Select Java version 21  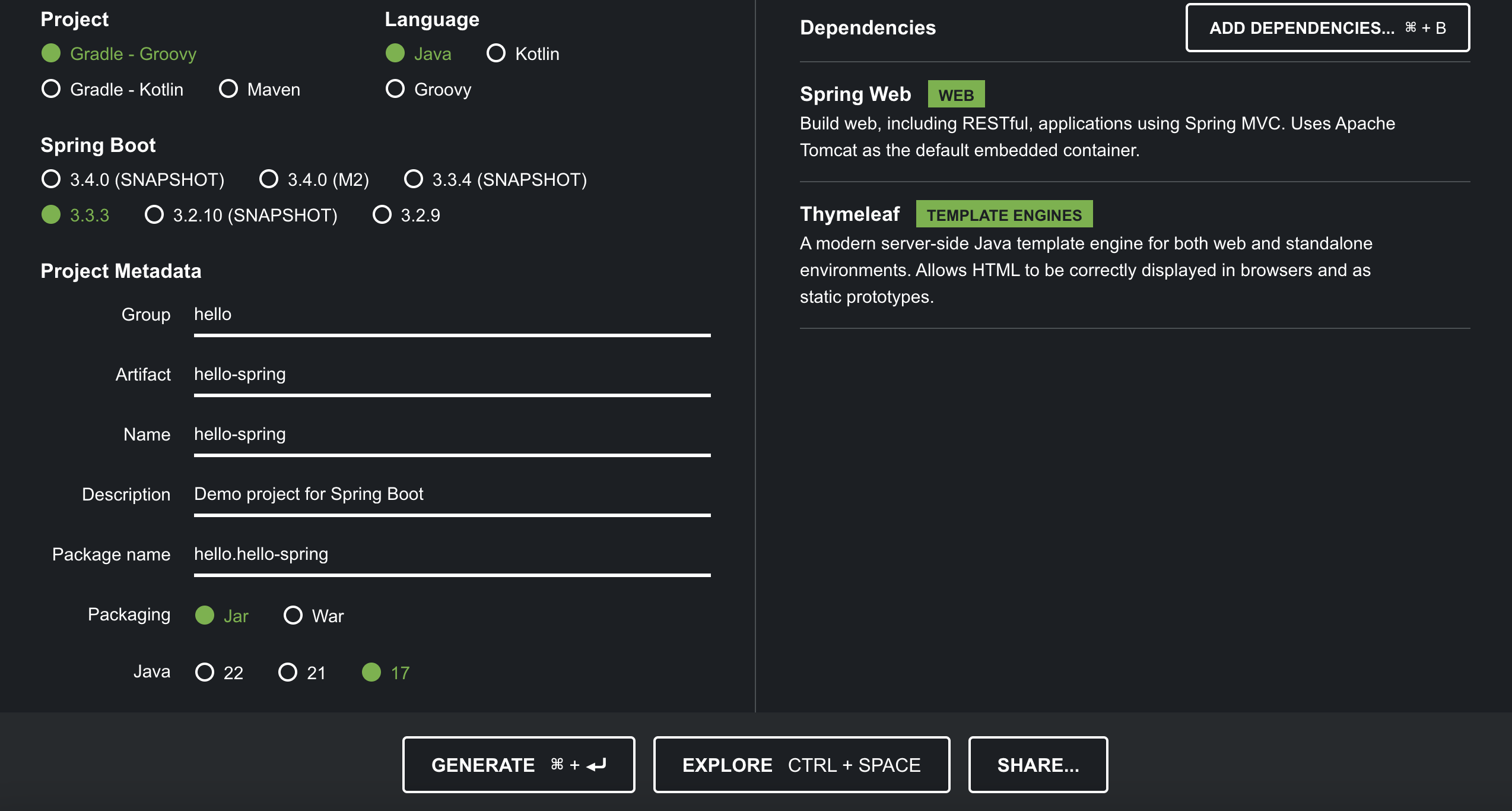coord(288,672)
